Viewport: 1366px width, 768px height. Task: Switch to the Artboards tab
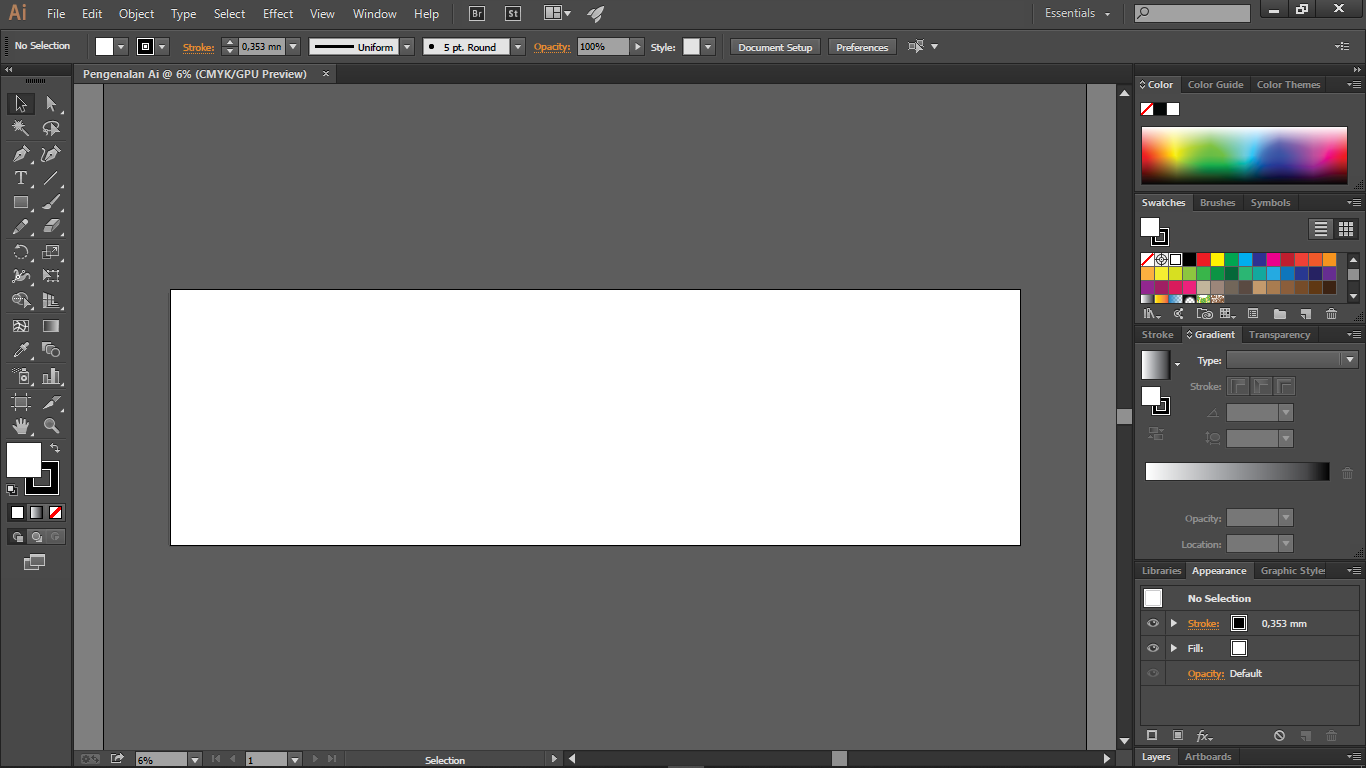coord(1208,757)
